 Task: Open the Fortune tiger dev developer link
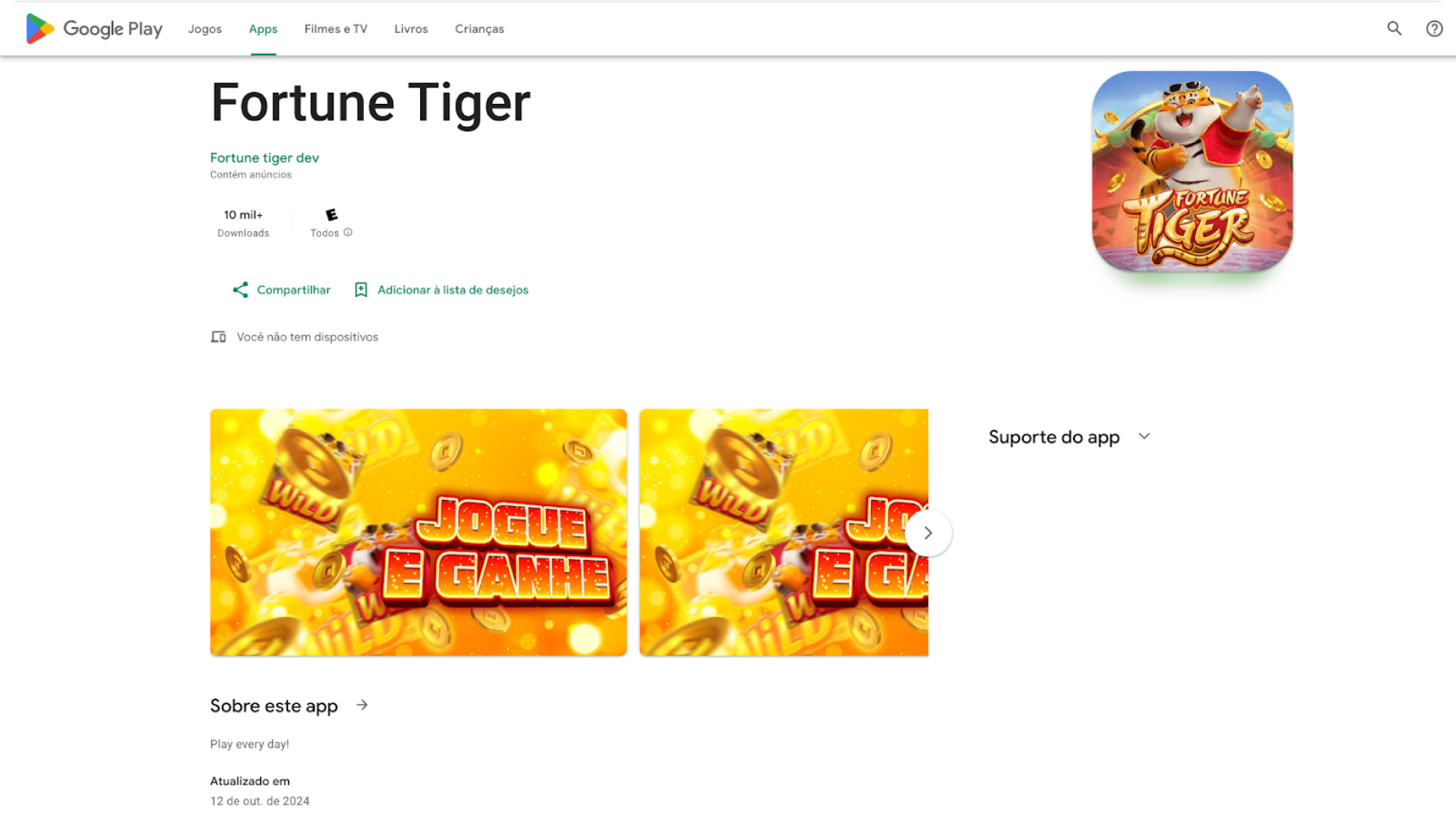click(x=265, y=158)
